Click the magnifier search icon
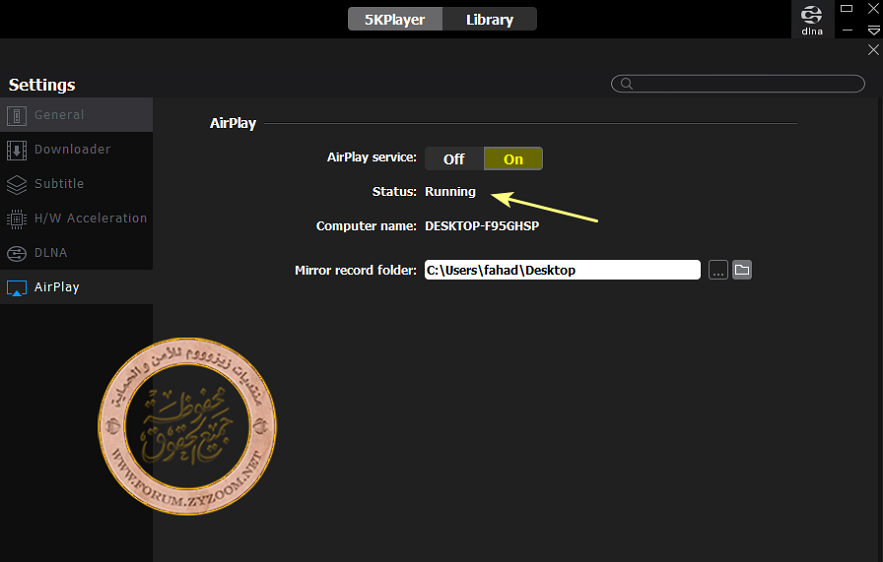Image resolution: width=883 pixels, height=562 pixels. pos(626,84)
